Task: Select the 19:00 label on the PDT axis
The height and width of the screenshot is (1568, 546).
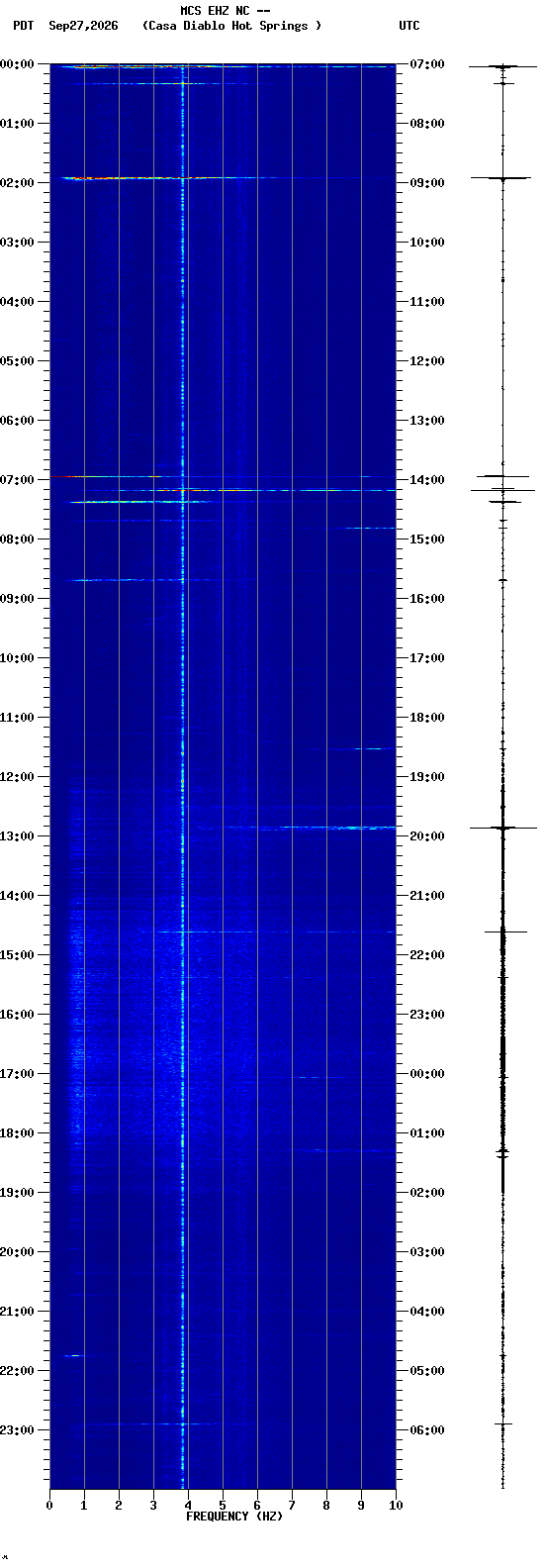Action: coord(16,1193)
